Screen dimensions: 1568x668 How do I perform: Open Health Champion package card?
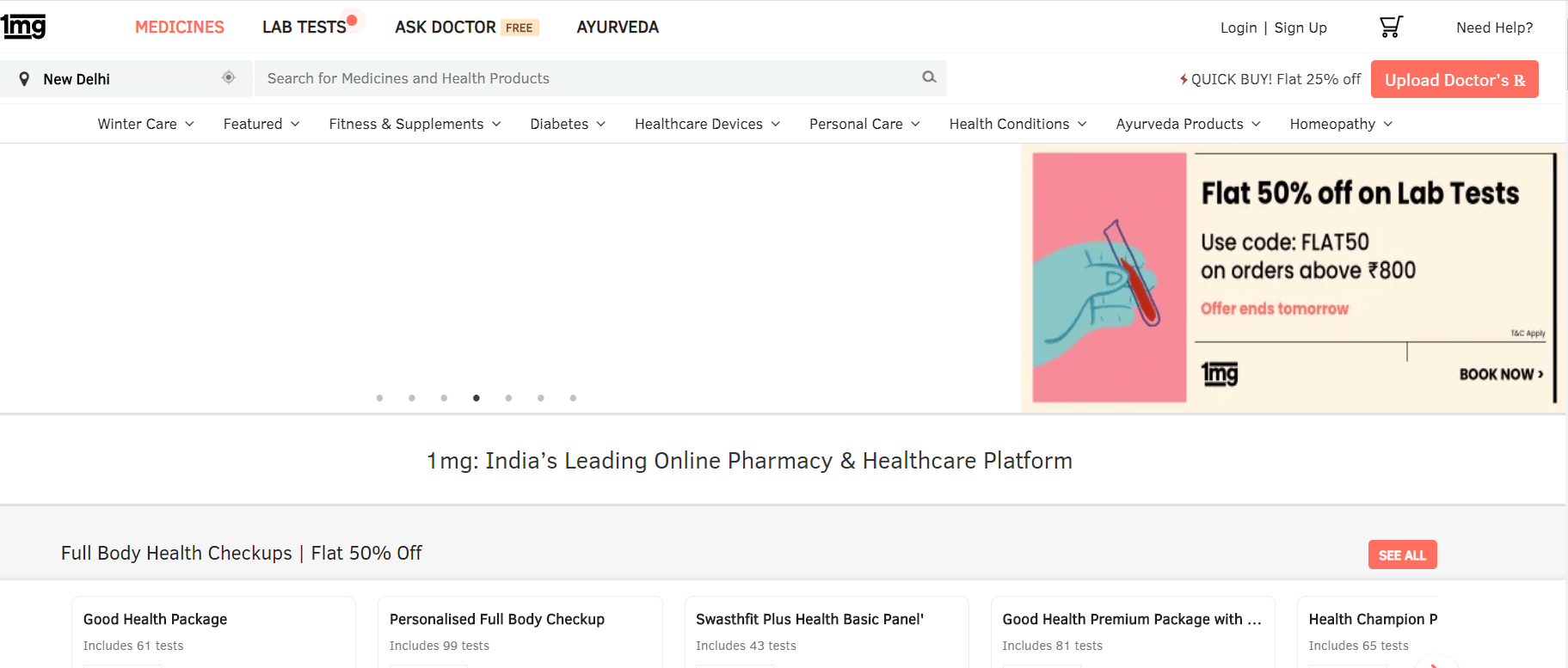1368,632
